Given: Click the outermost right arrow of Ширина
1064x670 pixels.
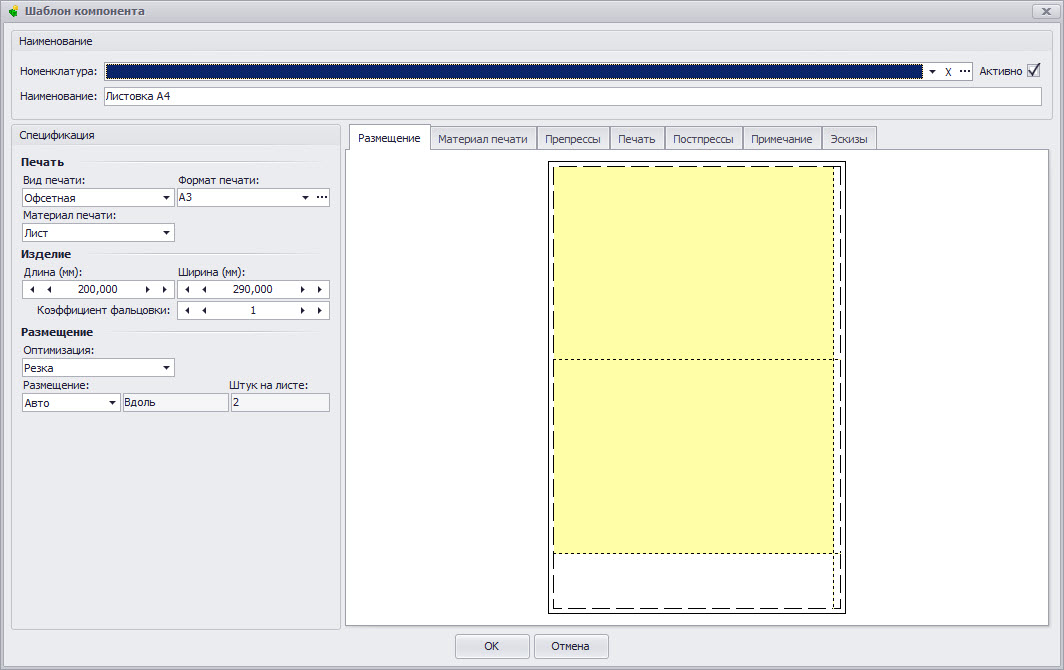Looking at the screenshot, I should (320, 289).
